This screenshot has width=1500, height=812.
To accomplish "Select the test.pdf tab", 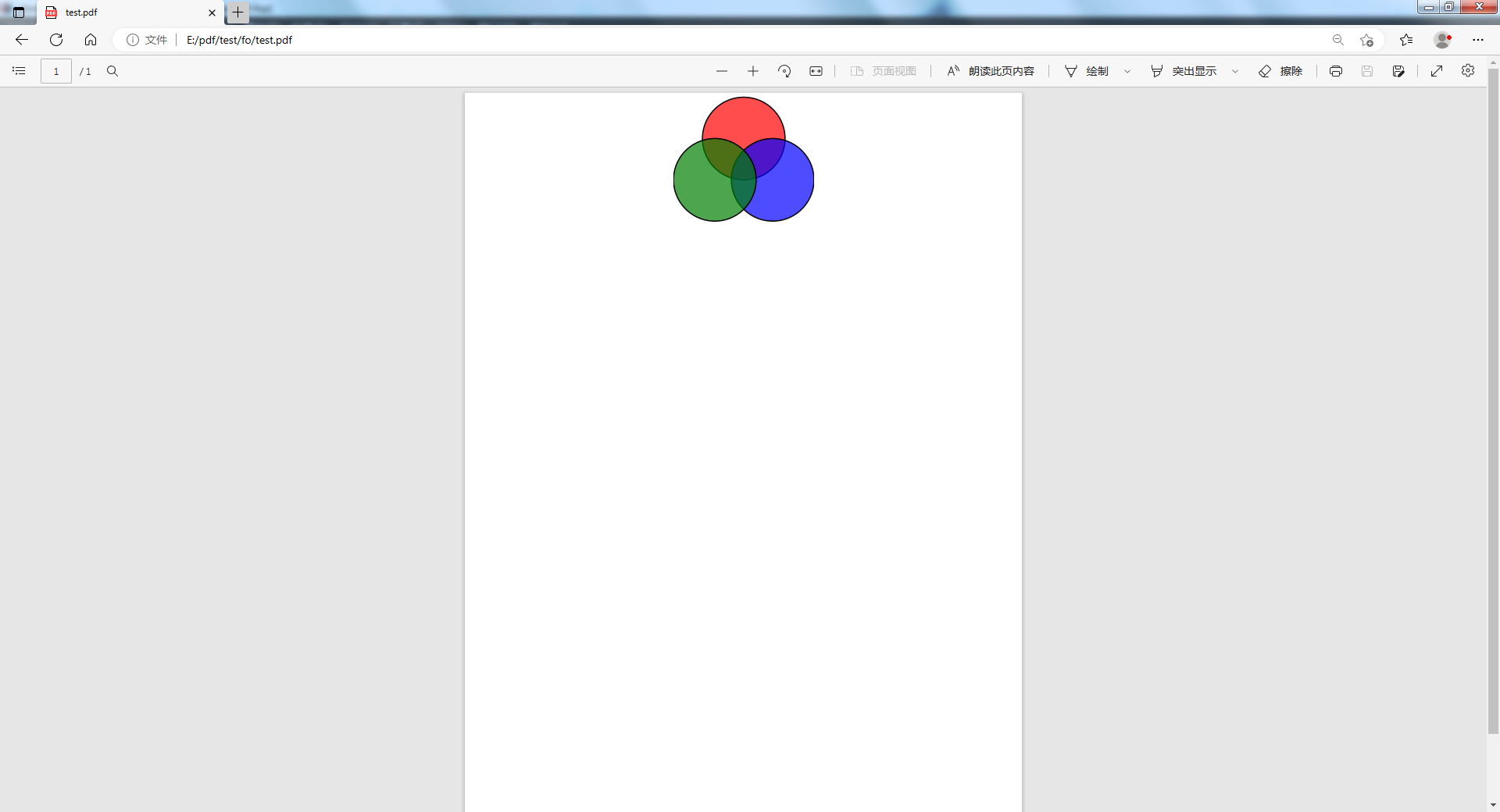I will [x=125, y=12].
